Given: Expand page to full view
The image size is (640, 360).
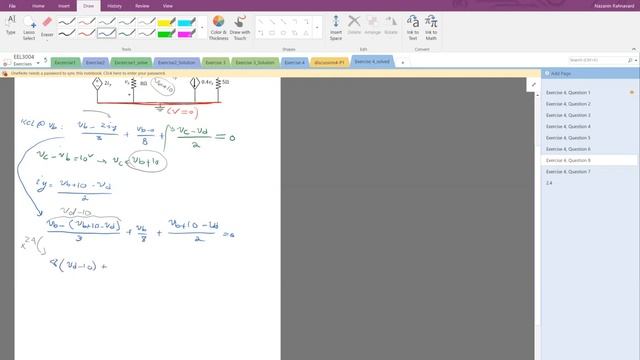Looking at the screenshot, I should (533, 85).
